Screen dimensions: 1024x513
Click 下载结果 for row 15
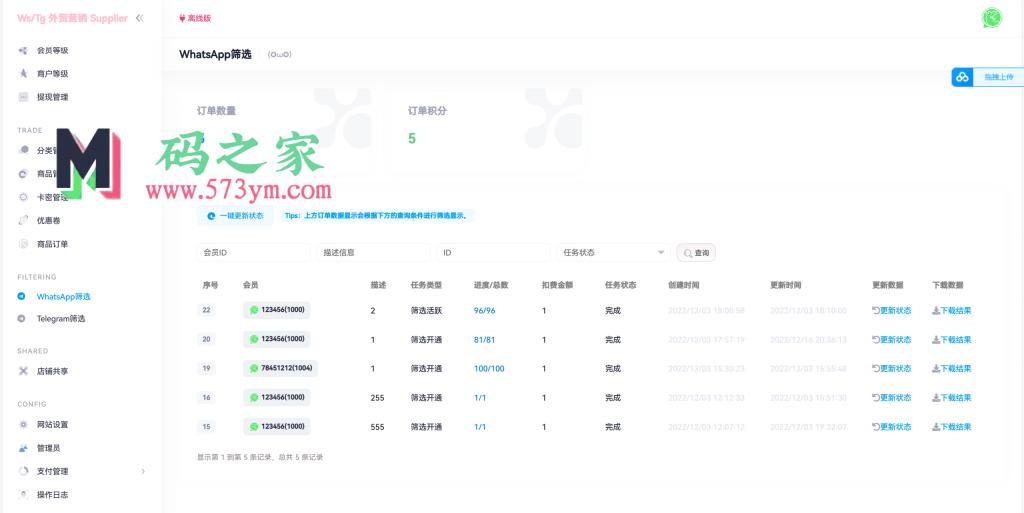[x=952, y=427]
